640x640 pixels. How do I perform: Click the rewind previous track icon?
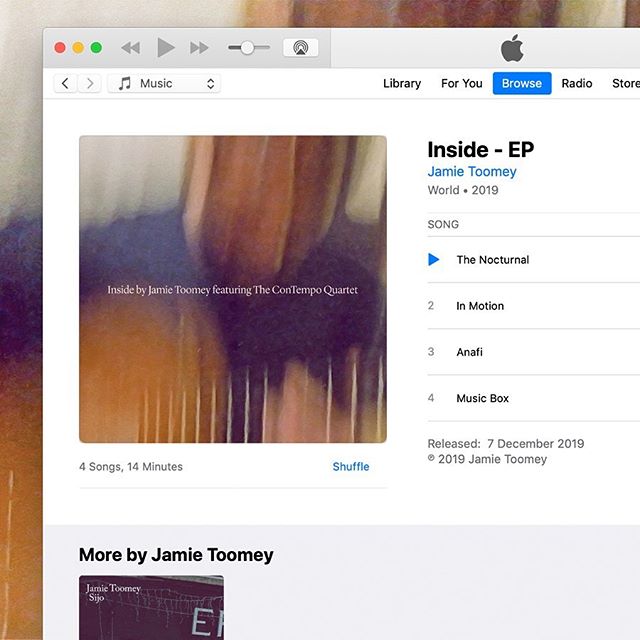pos(131,48)
